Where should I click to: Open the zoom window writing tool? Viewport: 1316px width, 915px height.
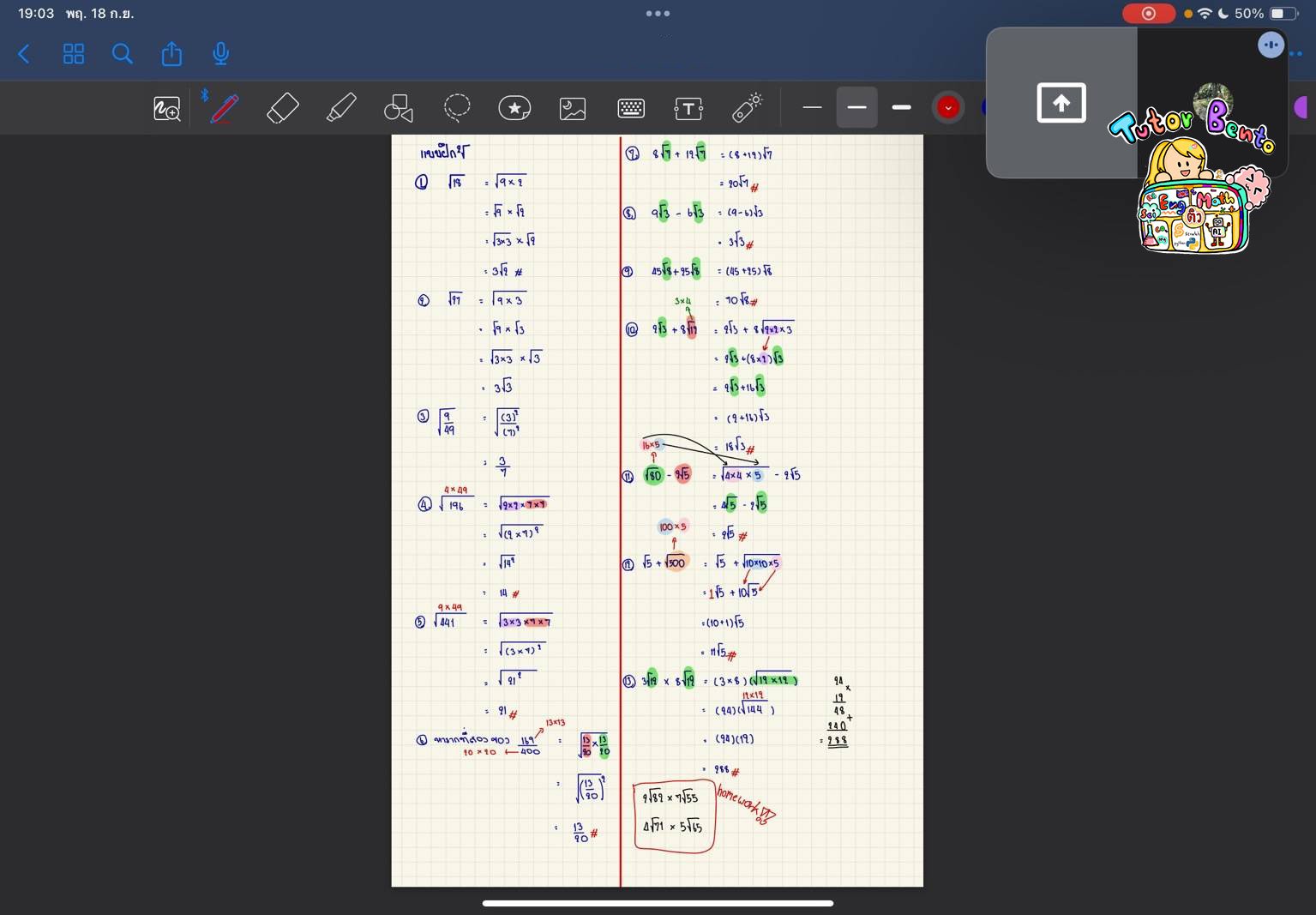[x=167, y=109]
